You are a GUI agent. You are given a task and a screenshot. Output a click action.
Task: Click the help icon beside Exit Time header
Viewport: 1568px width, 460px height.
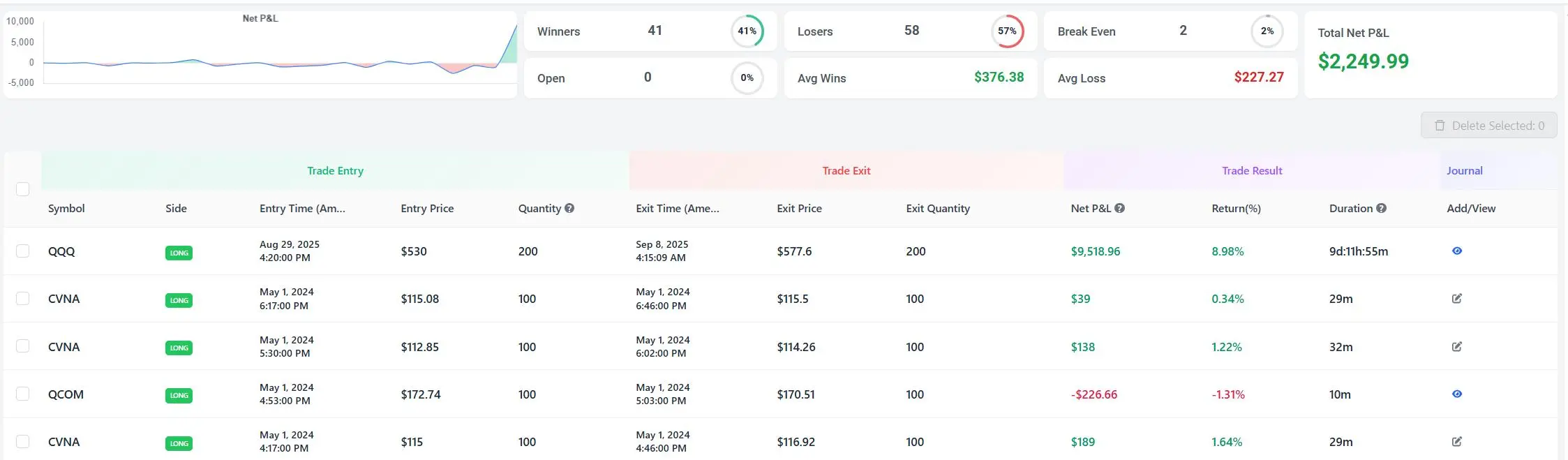point(728,208)
